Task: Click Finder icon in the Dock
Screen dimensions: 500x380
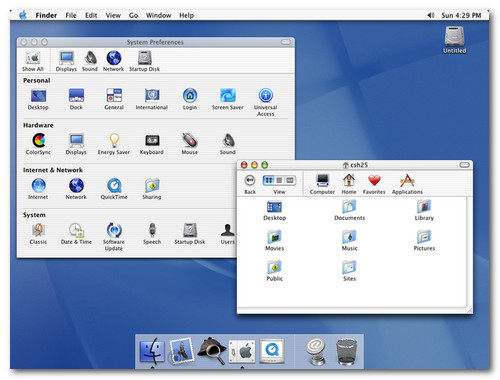Action: tap(152, 351)
